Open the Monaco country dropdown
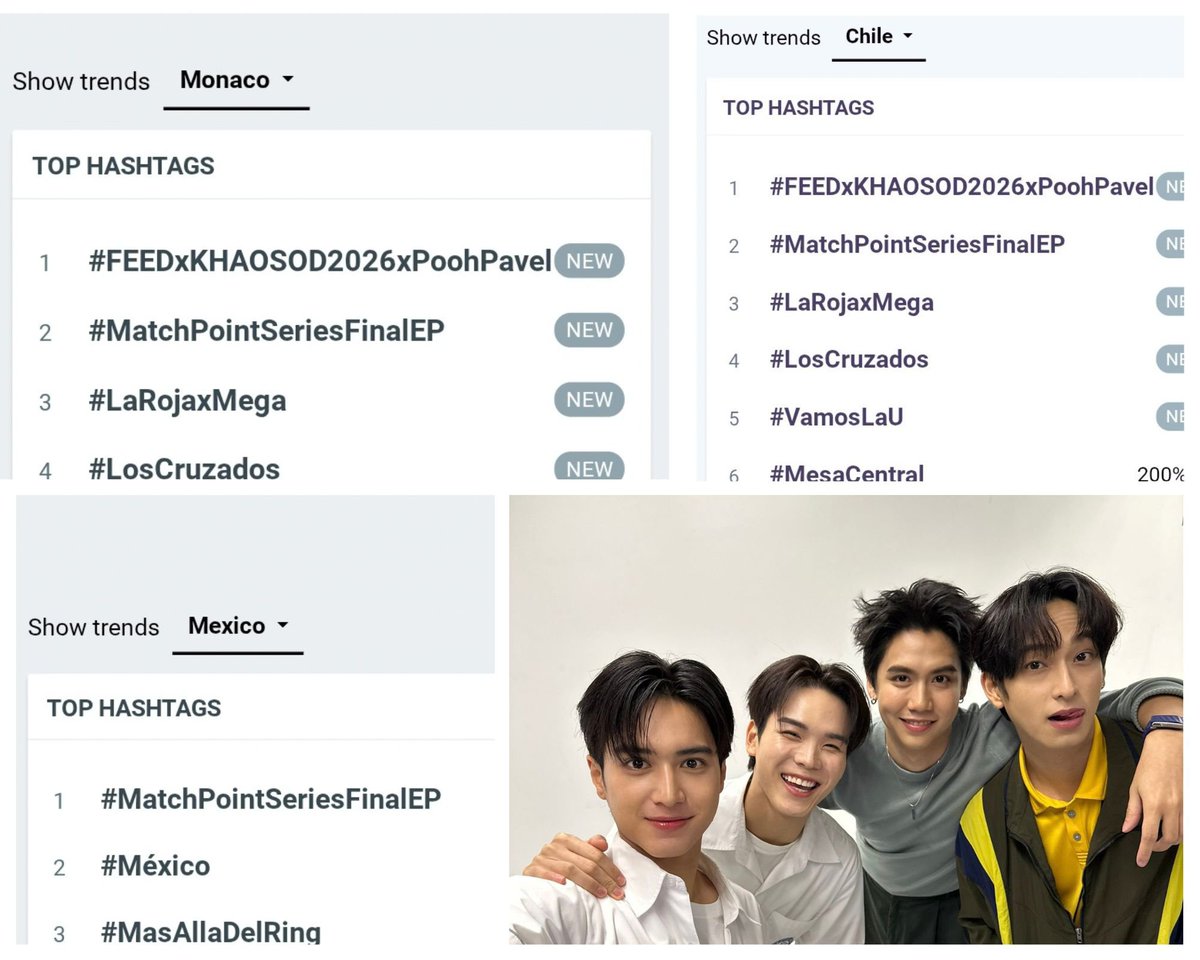 (x=236, y=80)
